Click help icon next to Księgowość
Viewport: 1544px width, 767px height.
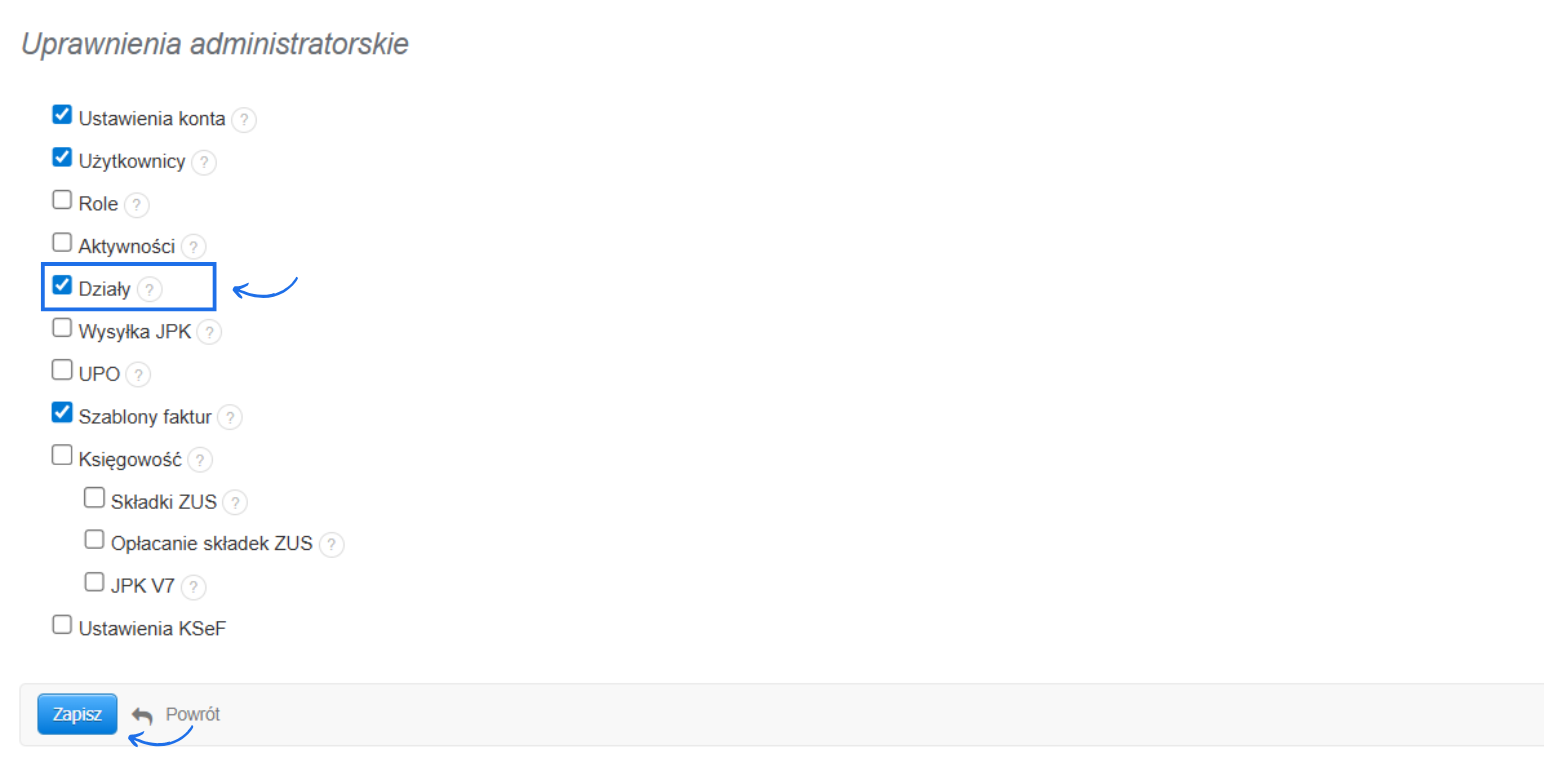(201, 460)
